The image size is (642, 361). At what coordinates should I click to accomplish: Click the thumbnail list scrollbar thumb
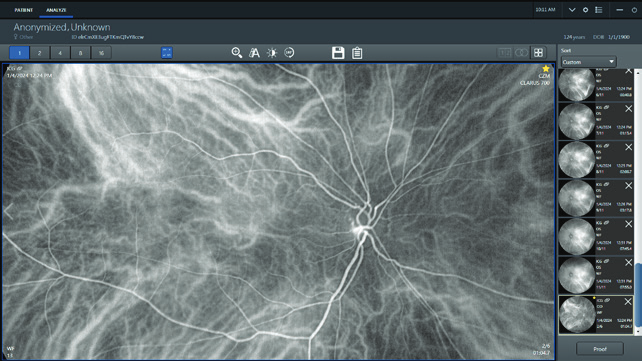click(x=638, y=295)
